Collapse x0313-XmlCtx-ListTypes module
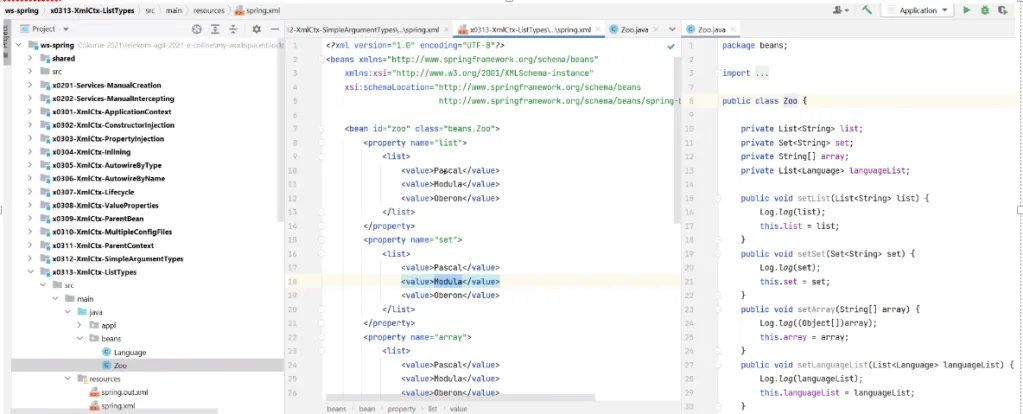Viewport: 1023px width, 414px height. click(30, 272)
